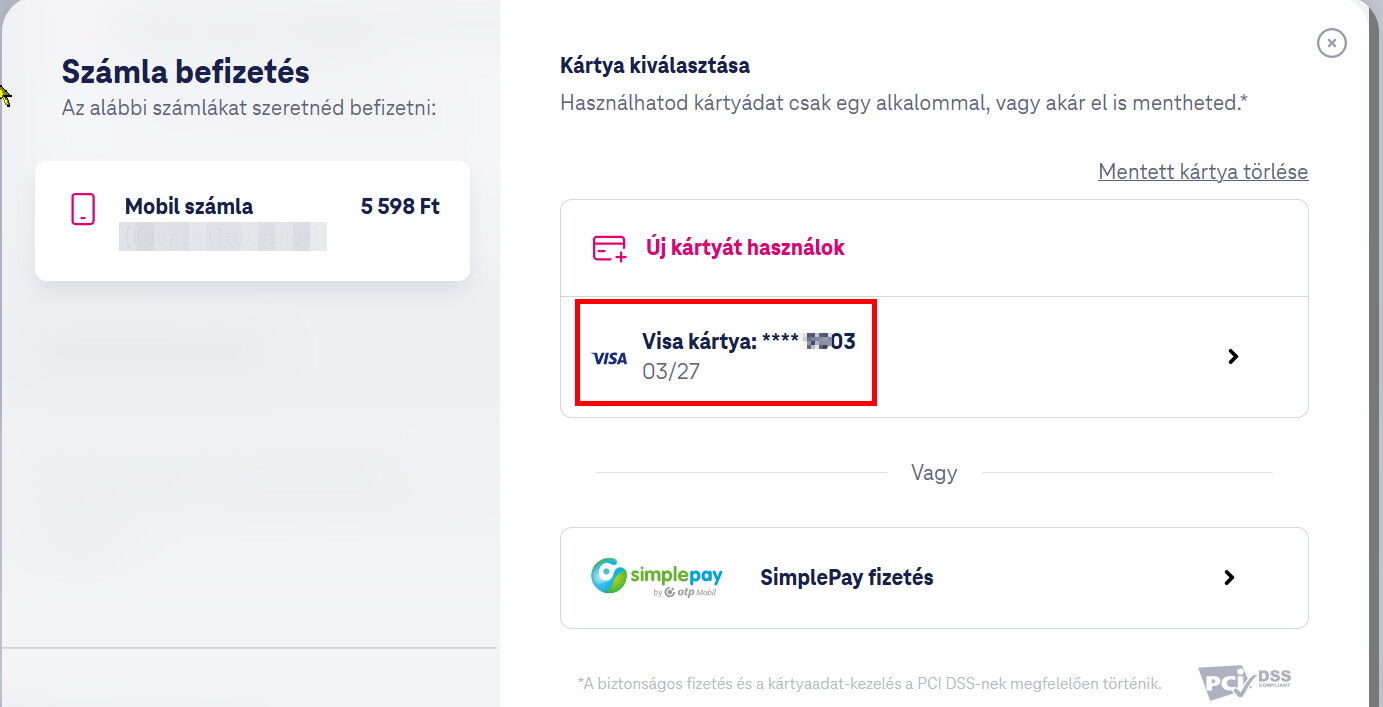Click the PCI DSS compliance badge
Image resolution: width=1383 pixels, height=707 pixels.
click(x=1245, y=681)
